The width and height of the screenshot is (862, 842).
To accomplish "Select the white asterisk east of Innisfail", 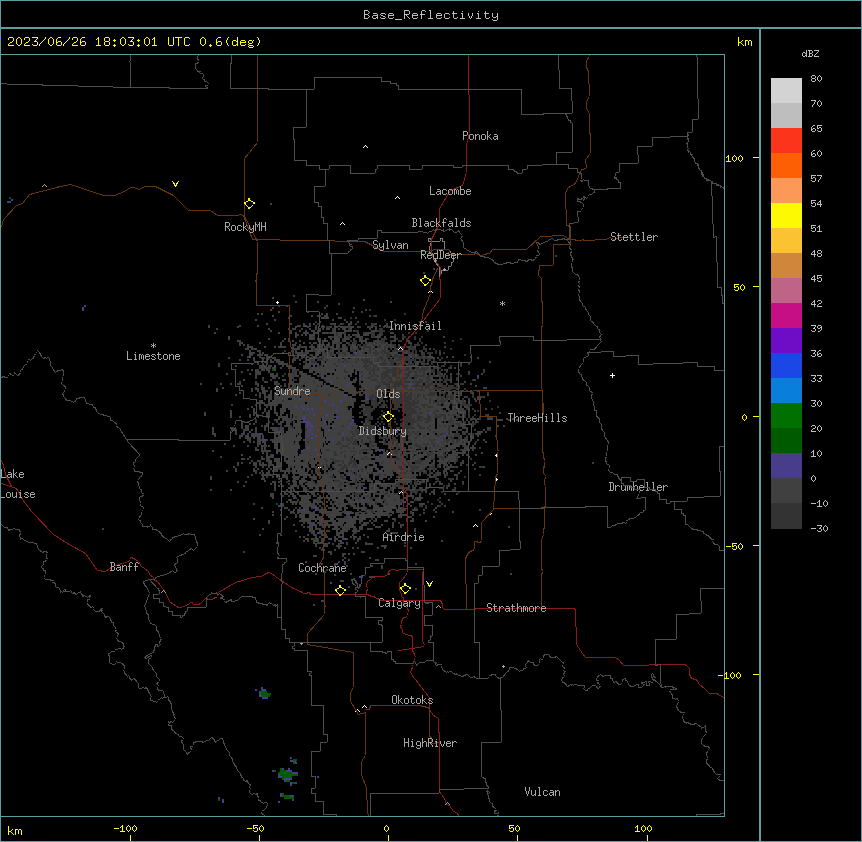I will pos(502,303).
